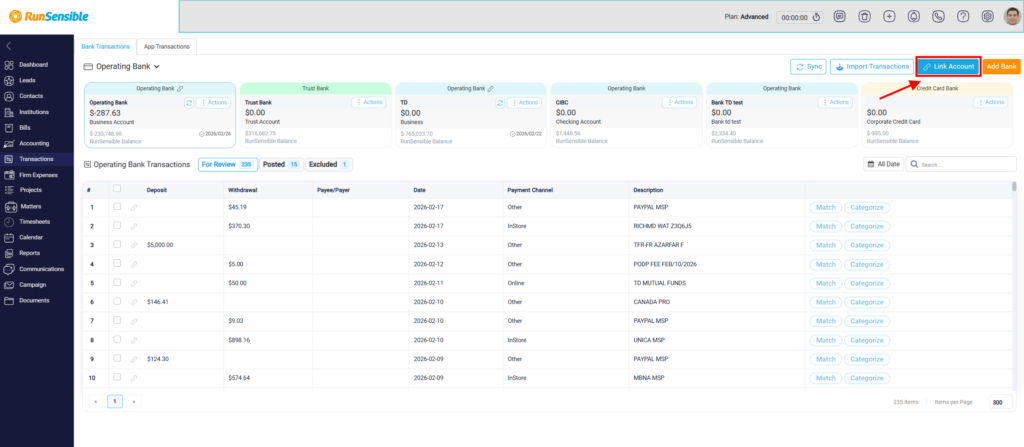
Task: Change items per page value 300
Action: pos(1000,403)
